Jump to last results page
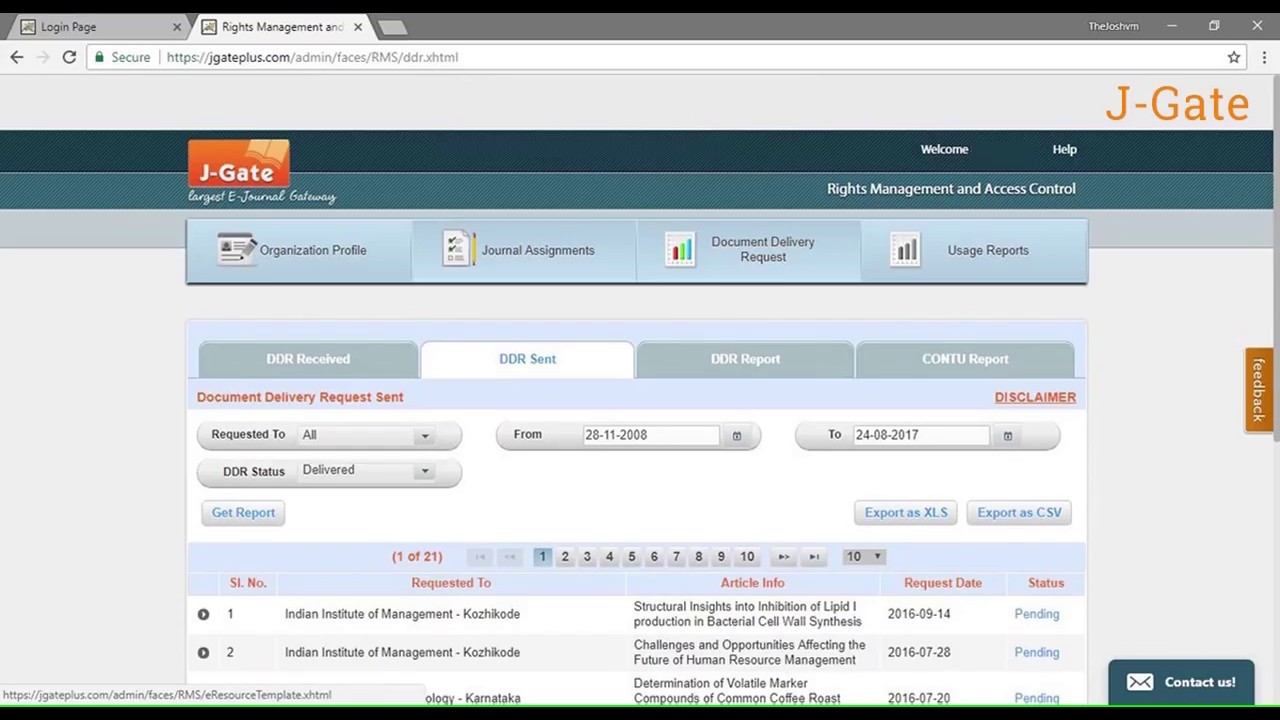 pyautogui.click(x=814, y=557)
